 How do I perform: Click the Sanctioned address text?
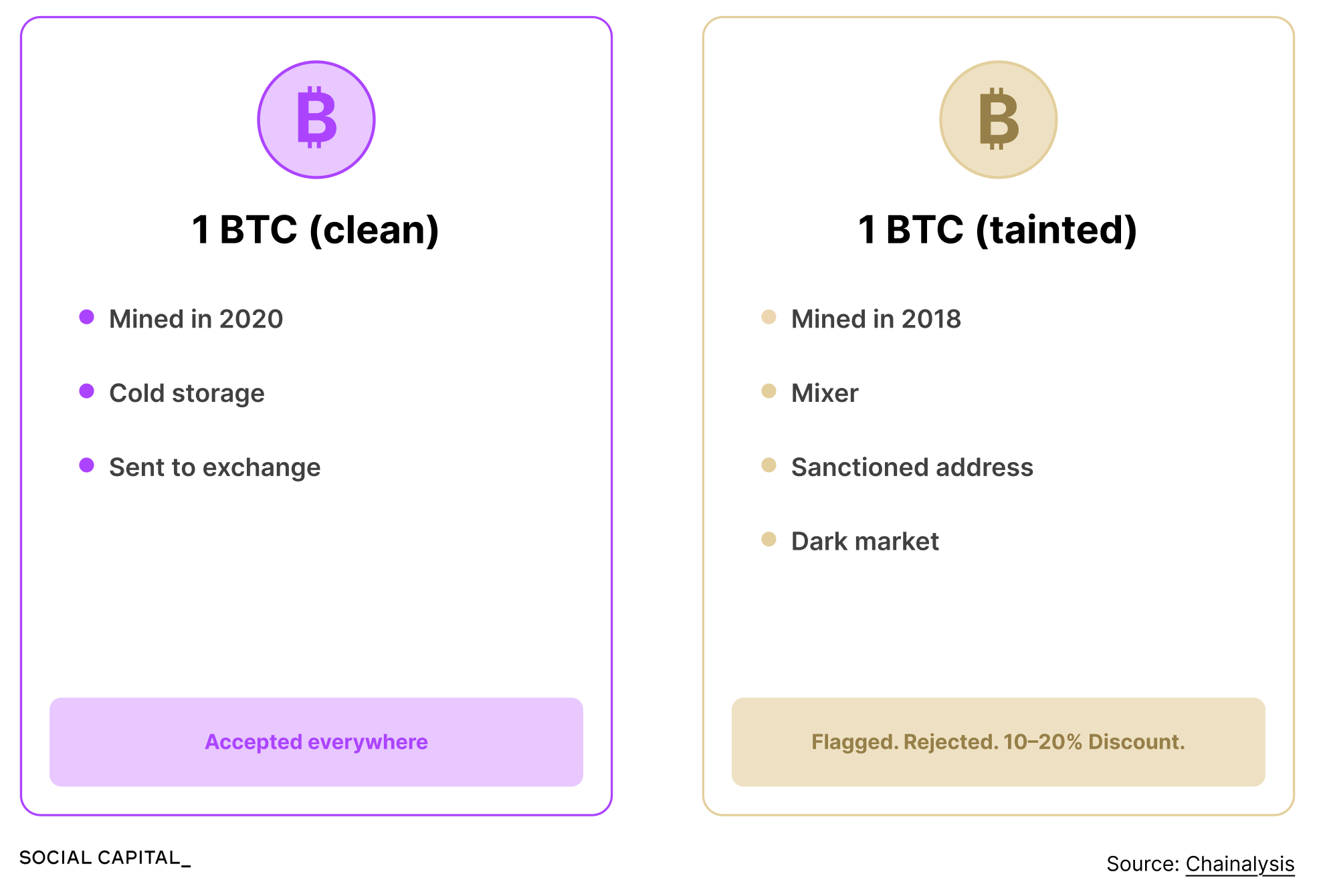coord(912,467)
